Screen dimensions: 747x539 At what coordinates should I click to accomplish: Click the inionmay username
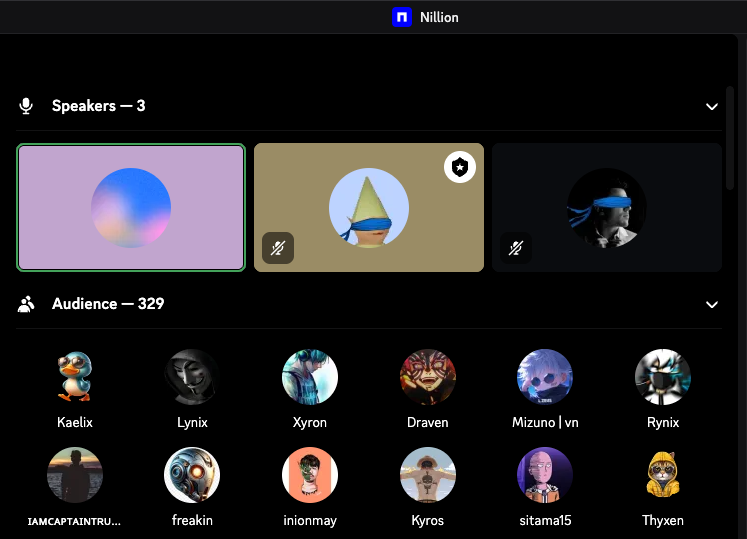310,520
